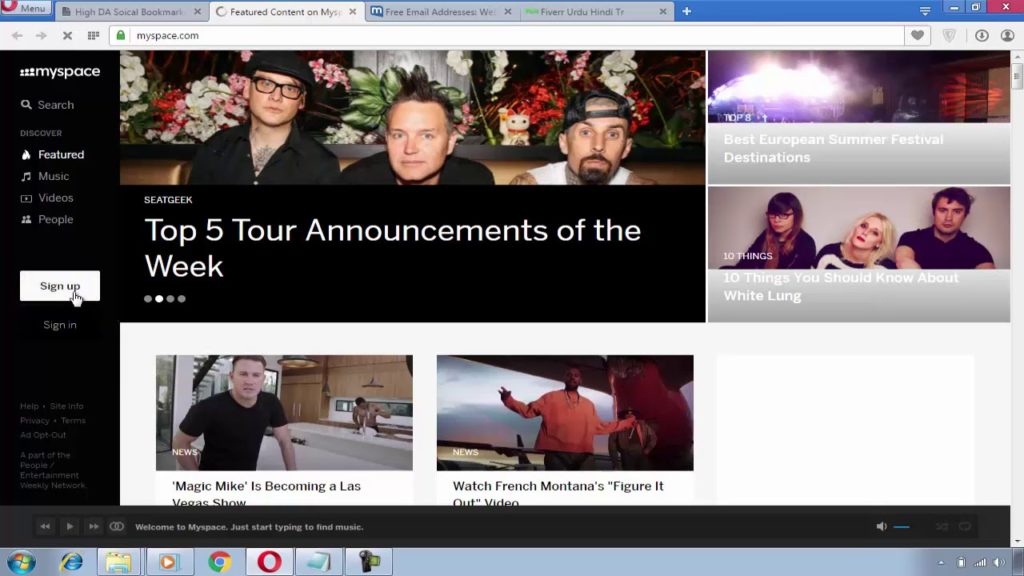Select the first carousel dot
This screenshot has width=1024, height=576.
148,298
